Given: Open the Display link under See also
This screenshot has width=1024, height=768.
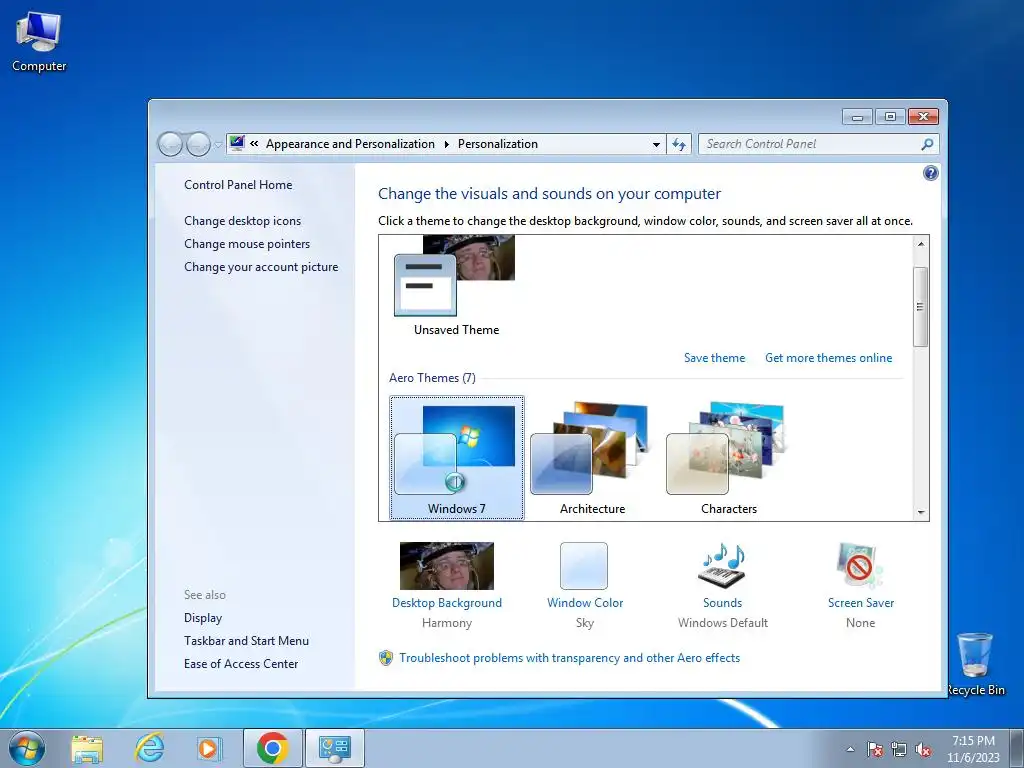Looking at the screenshot, I should click(203, 618).
